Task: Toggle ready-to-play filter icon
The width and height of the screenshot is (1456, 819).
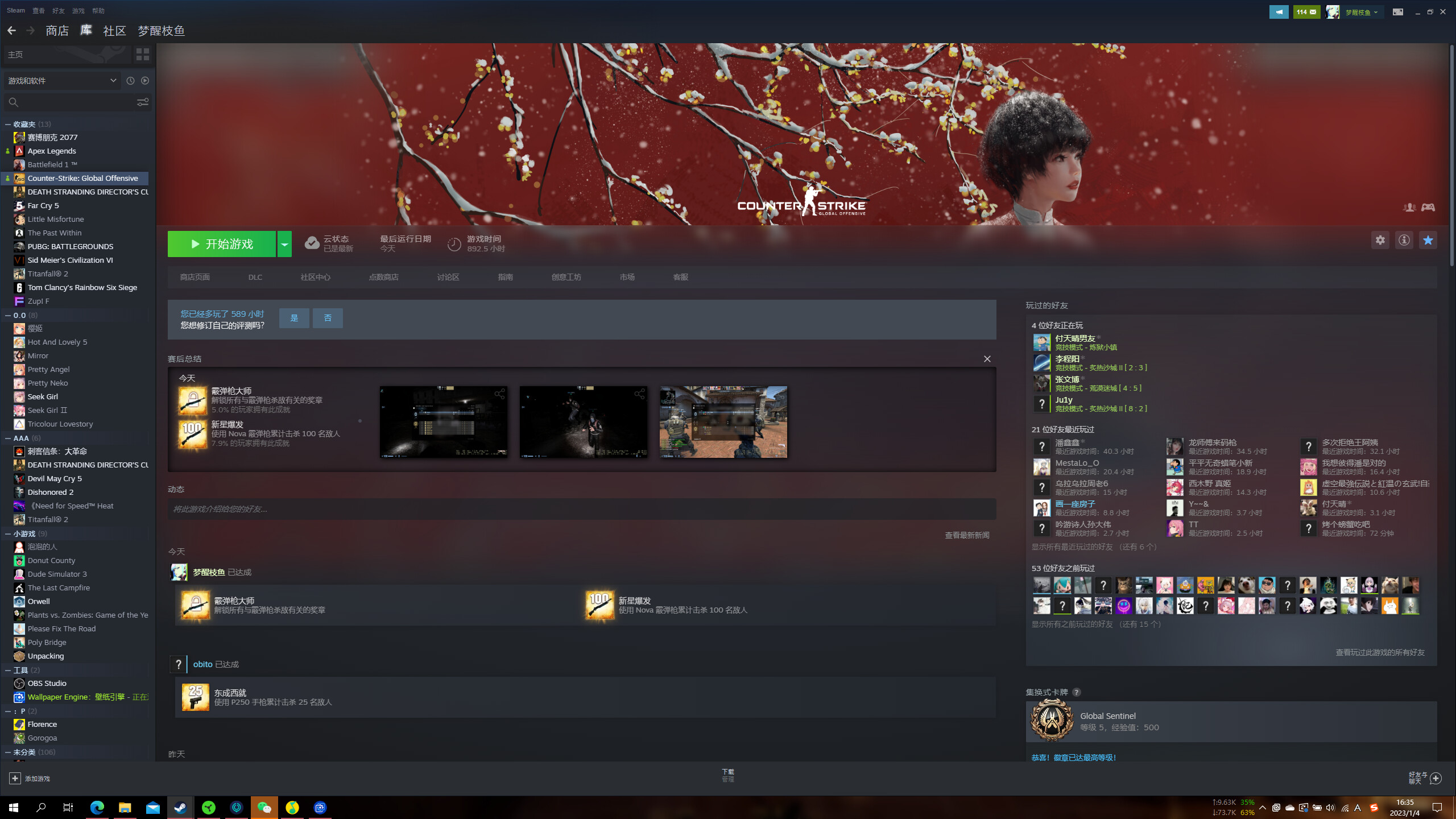Action: 145,81
